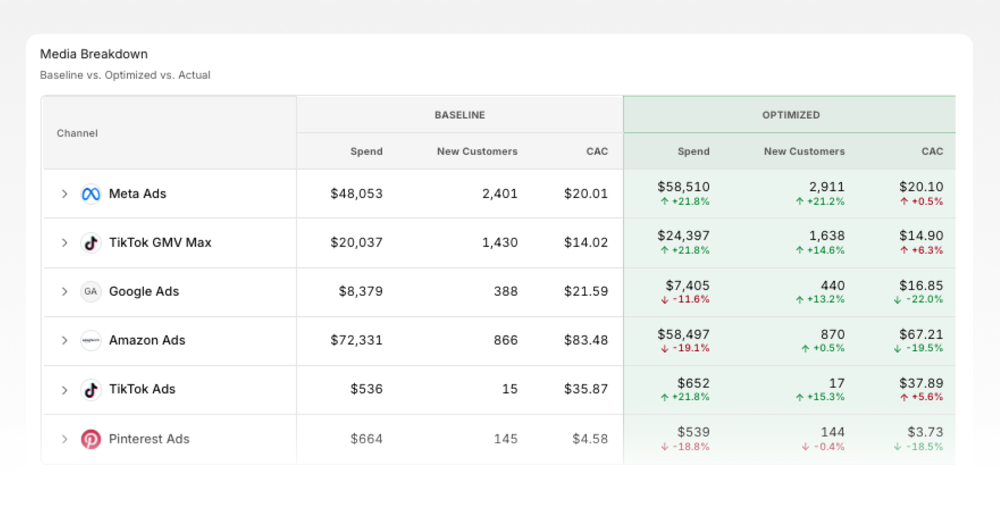Click Meta Ads optimized spend value $58,510

tap(683, 187)
